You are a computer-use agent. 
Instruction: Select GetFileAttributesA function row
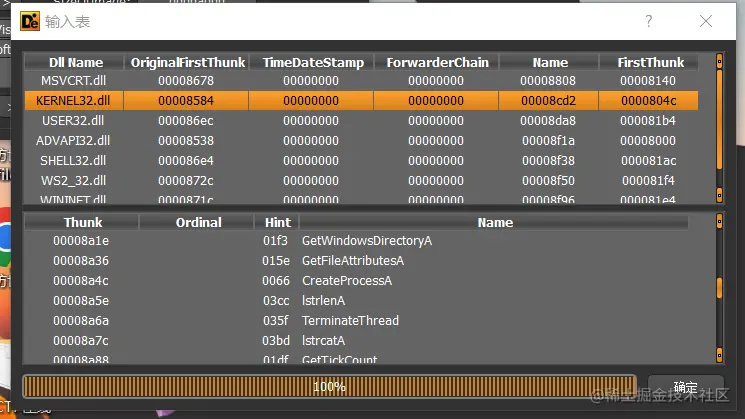click(356, 261)
